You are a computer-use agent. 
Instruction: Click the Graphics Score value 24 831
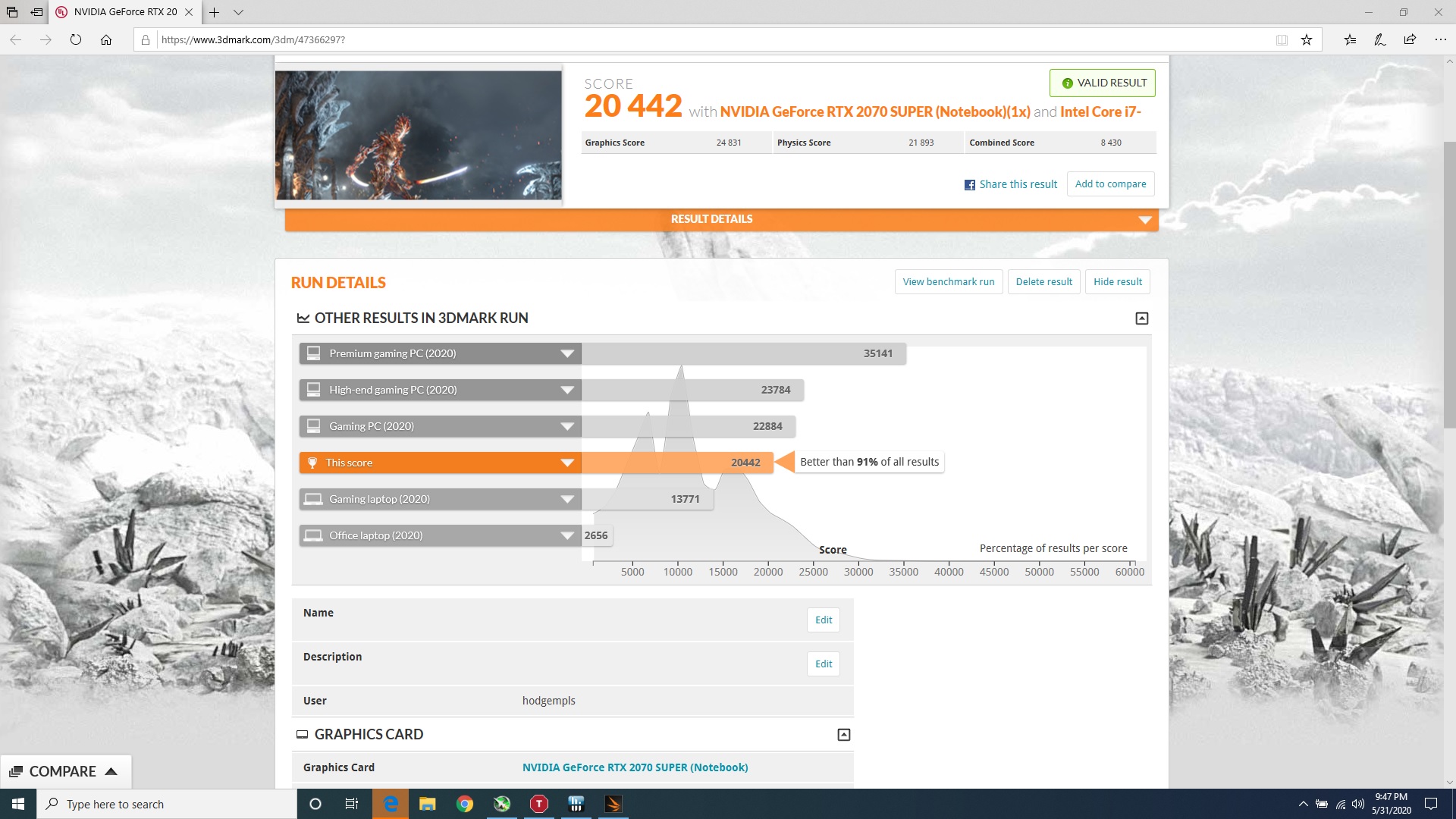tap(728, 143)
